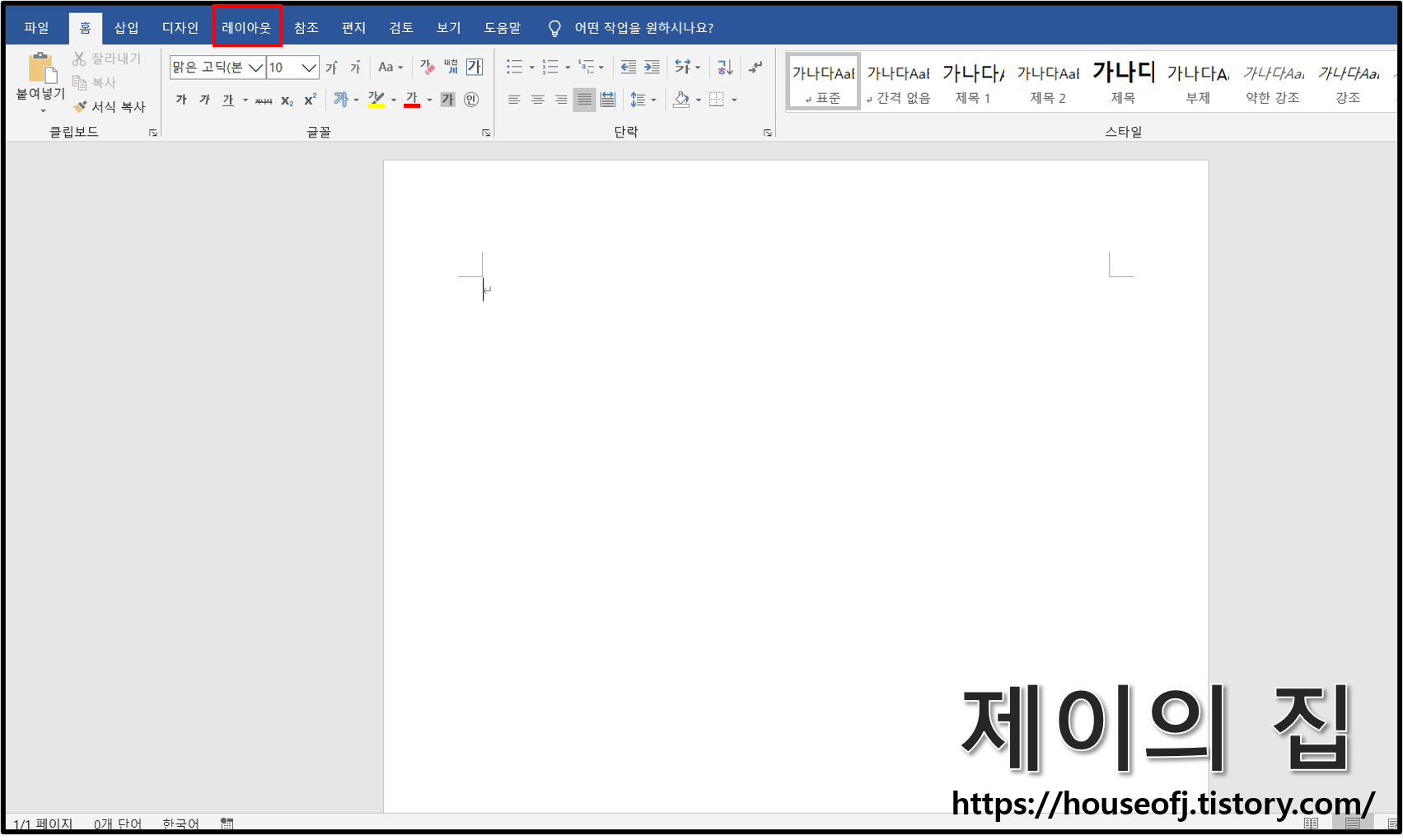This screenshot has height=840, width=1403.
Task: Open the File (파일) tab
Action: pos(36,28)
